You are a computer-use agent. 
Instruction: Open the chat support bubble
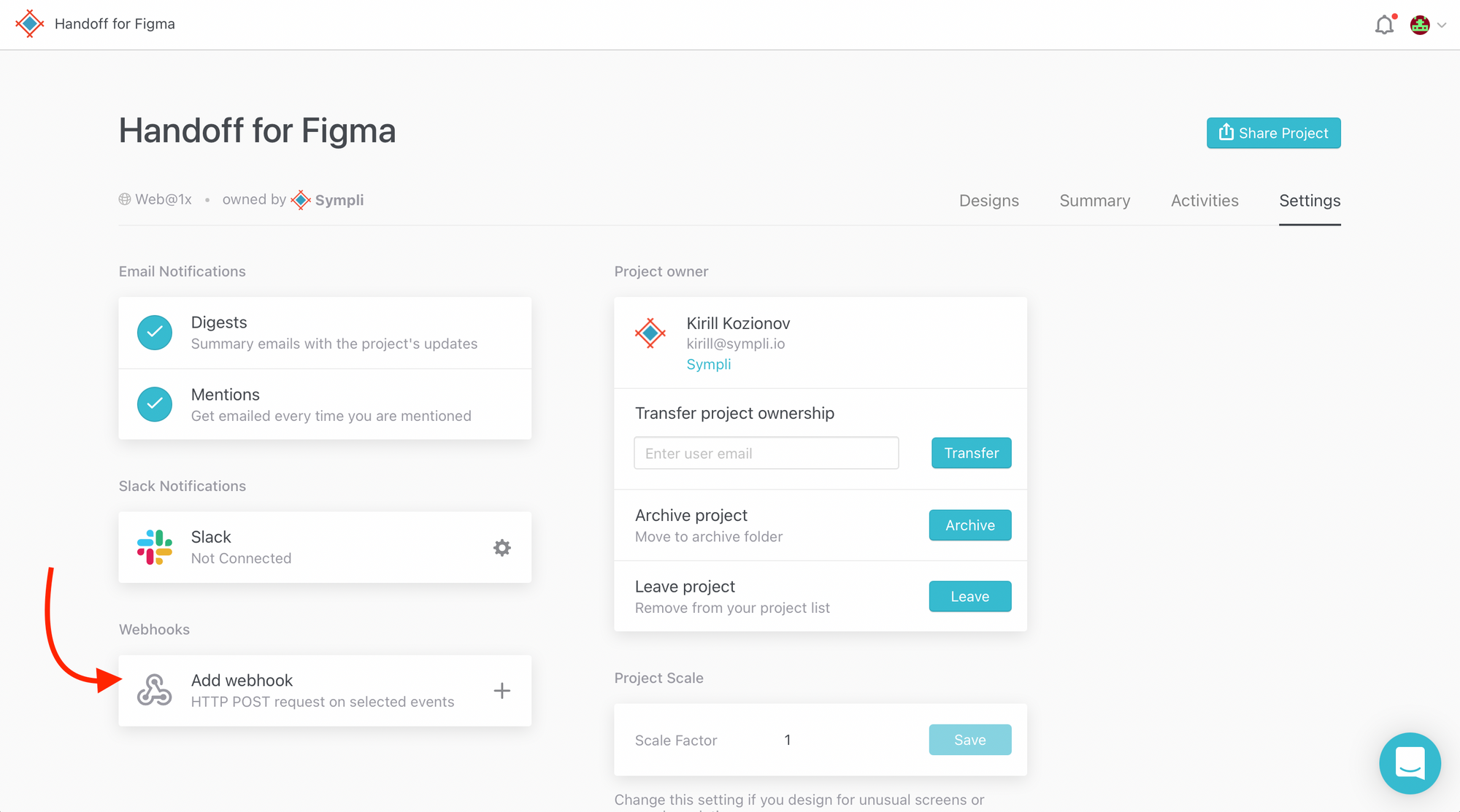coord(1410,763)
